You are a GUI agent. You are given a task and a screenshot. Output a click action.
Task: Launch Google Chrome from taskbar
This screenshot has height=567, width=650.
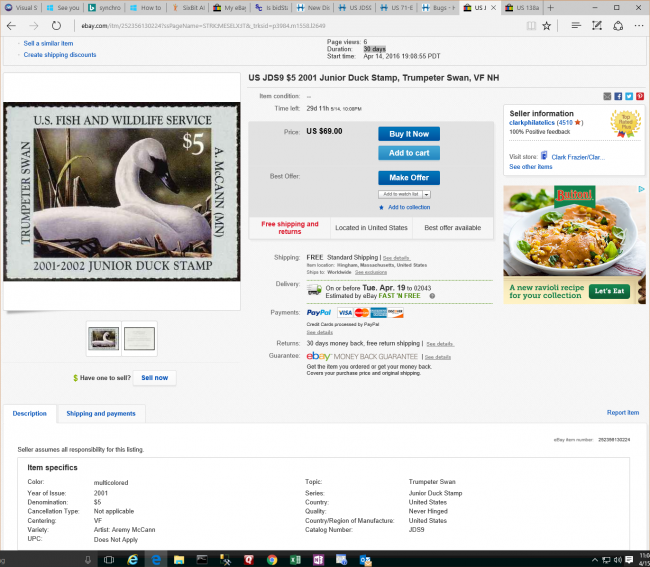(x=272, y=560)
